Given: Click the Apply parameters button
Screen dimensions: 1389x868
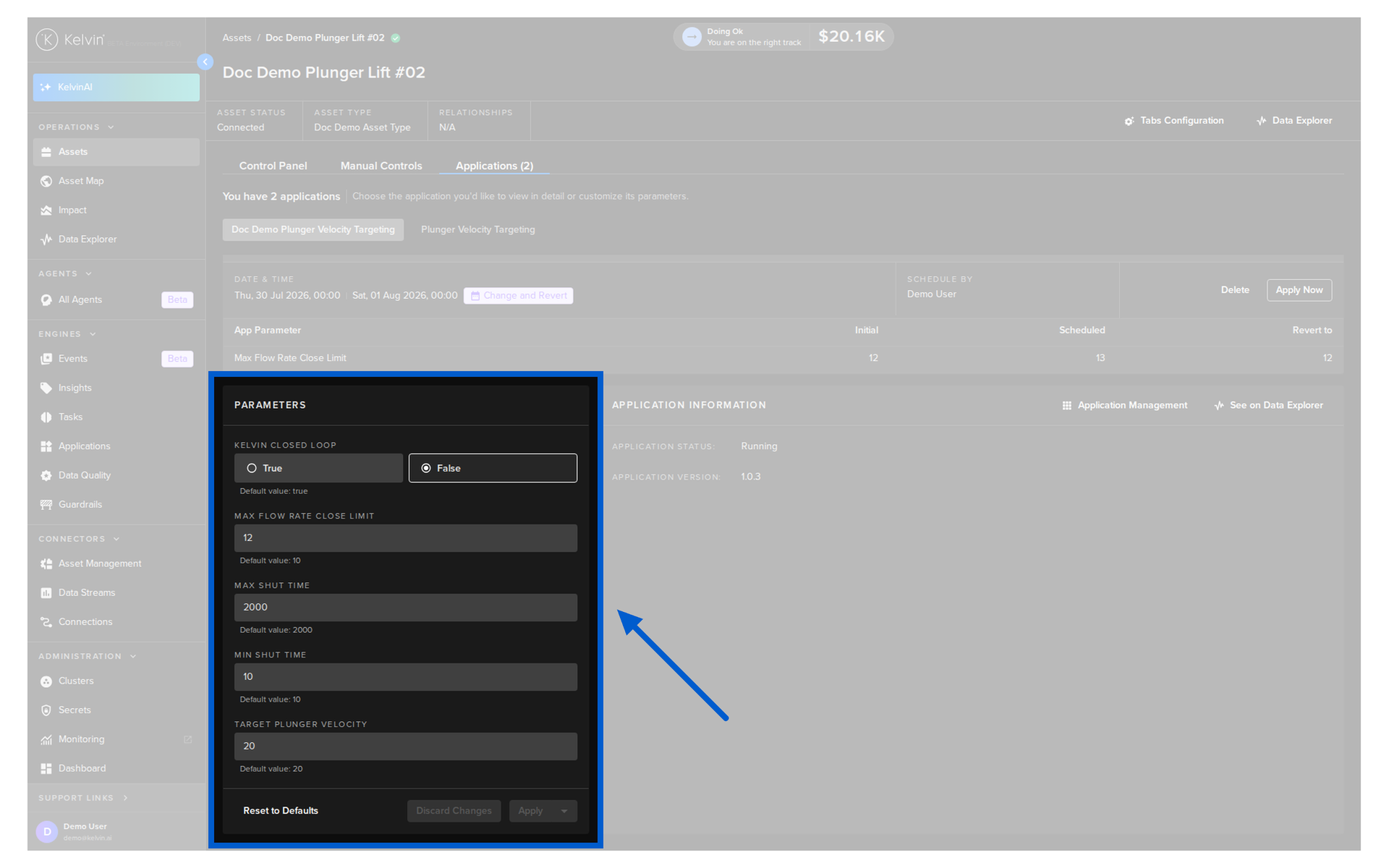Looking at the screenshot, I should 532,811.
